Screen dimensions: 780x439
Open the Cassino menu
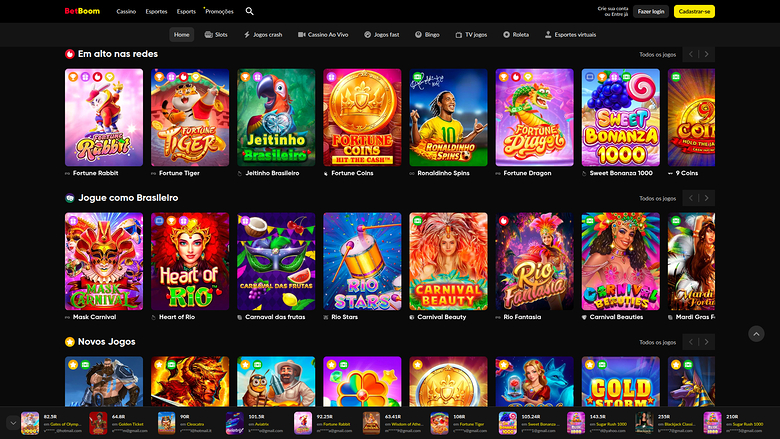click(126, 11)
